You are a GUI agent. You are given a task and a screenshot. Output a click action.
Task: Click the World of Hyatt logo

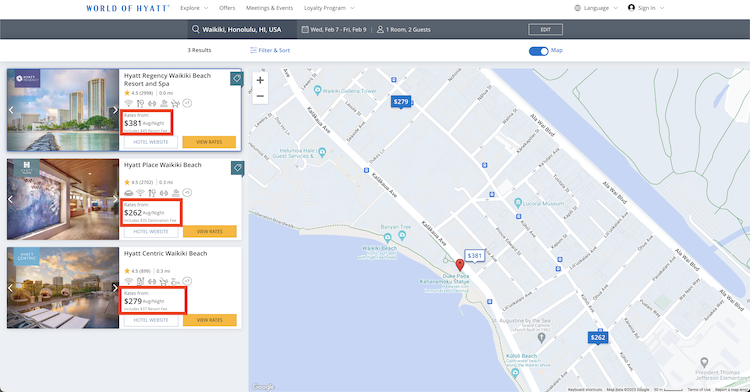point(128,8)
